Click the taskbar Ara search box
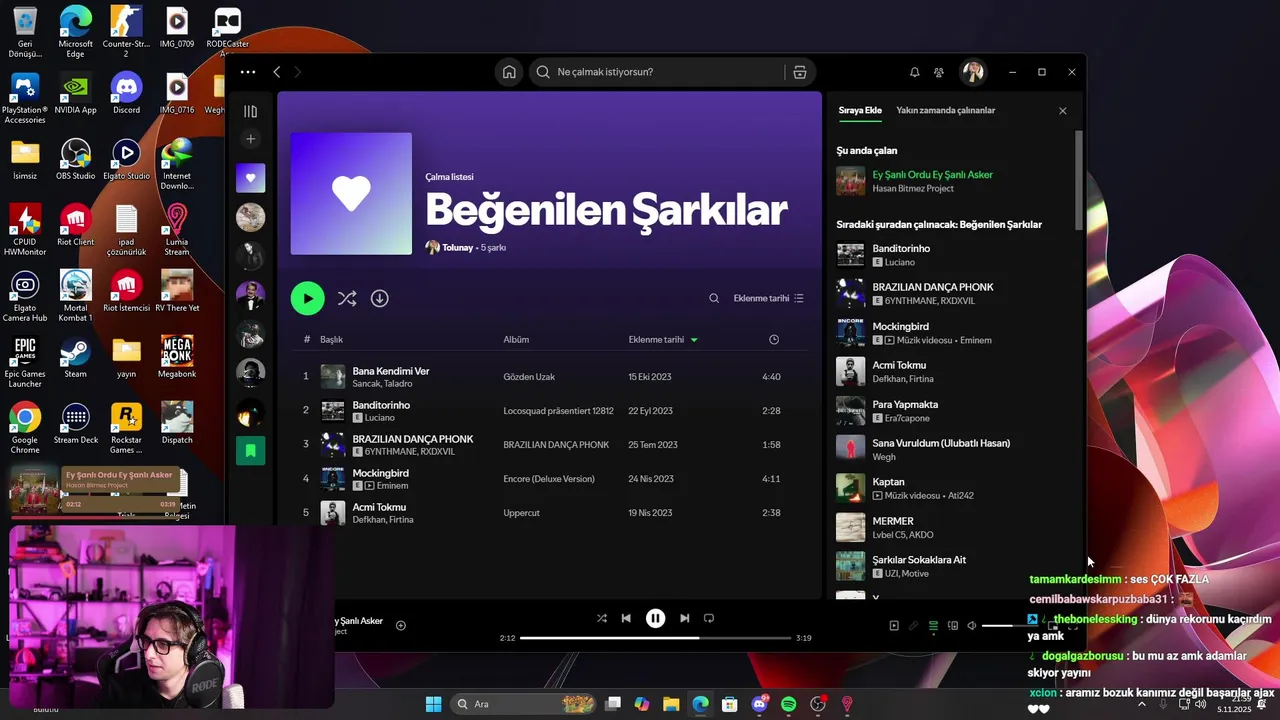 pos(523,704)
